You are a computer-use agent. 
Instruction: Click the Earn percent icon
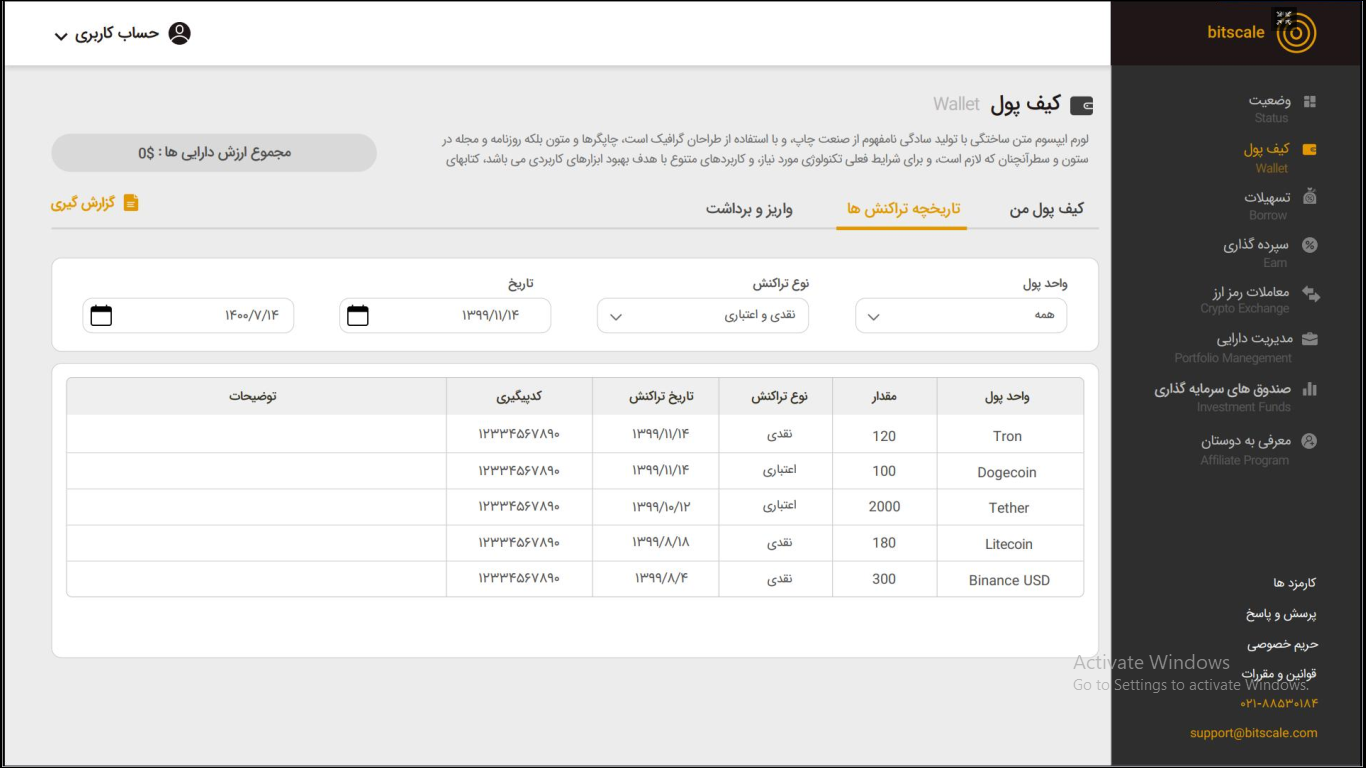(1309, 245)
